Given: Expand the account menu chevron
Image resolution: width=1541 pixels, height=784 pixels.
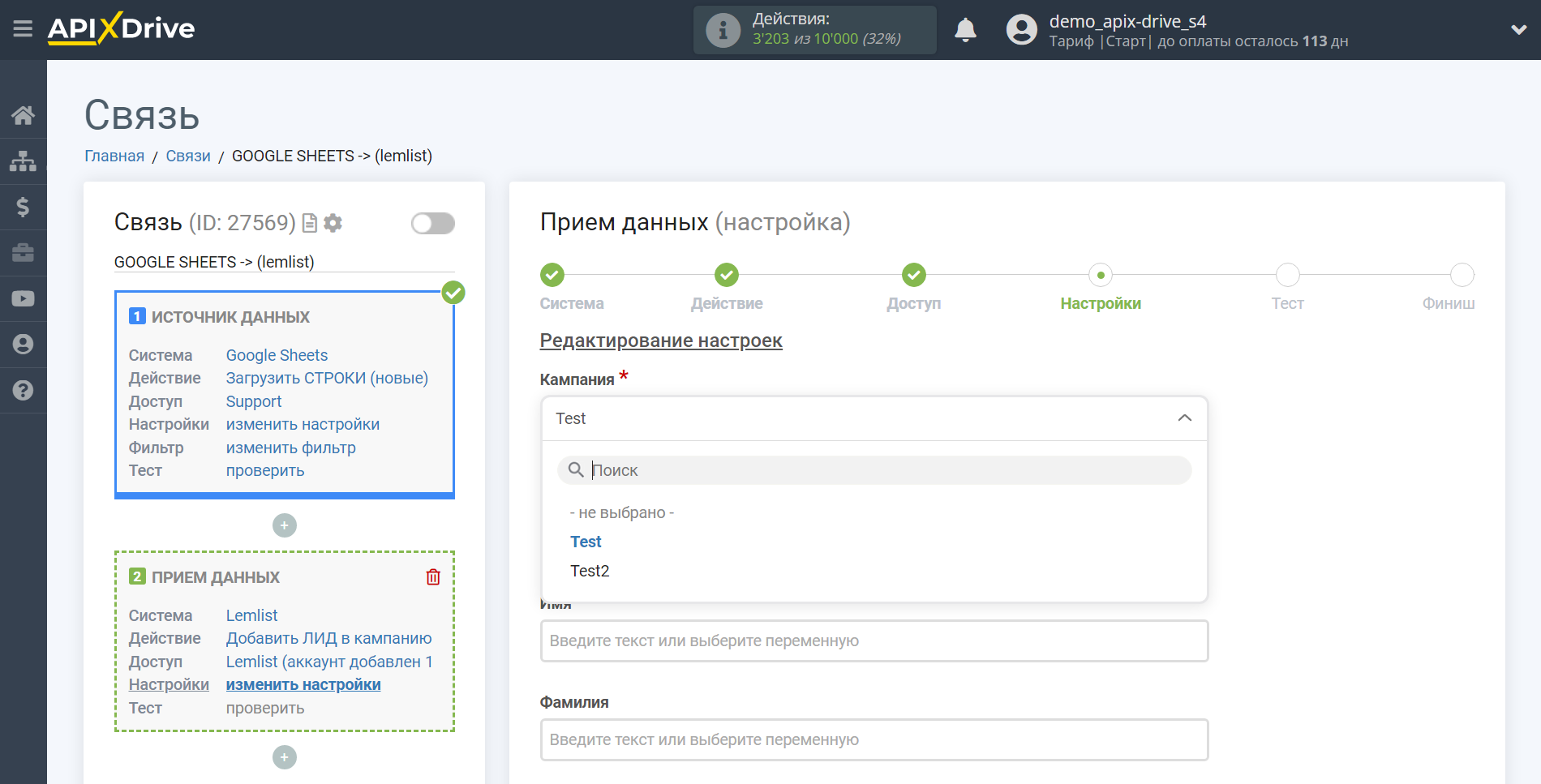Looking at the screenshot, I should click(x=1518, y=30).
